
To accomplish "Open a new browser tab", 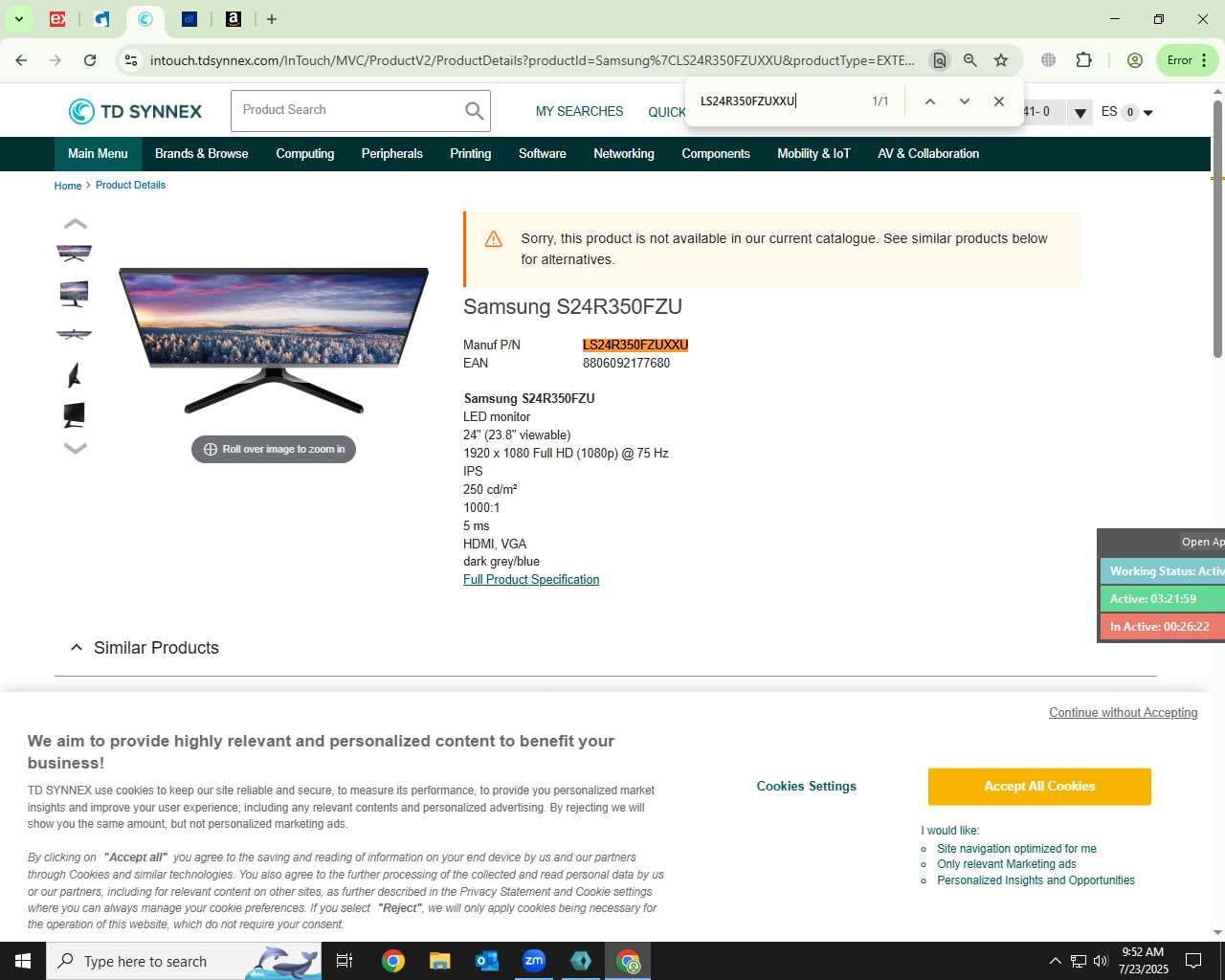I will tap(272, 19).
